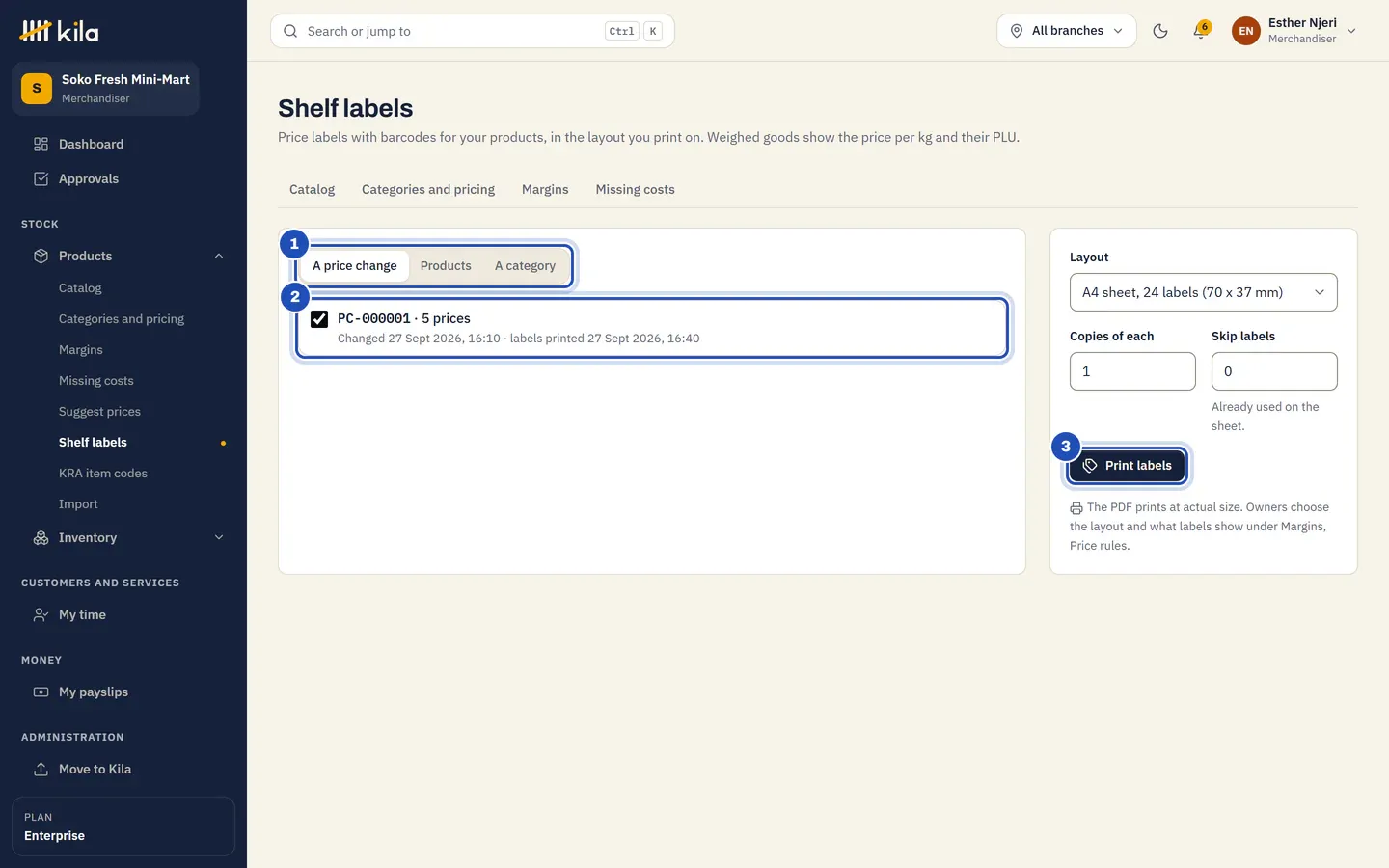Open sidebar Categories and pricing item

point(122,319)
